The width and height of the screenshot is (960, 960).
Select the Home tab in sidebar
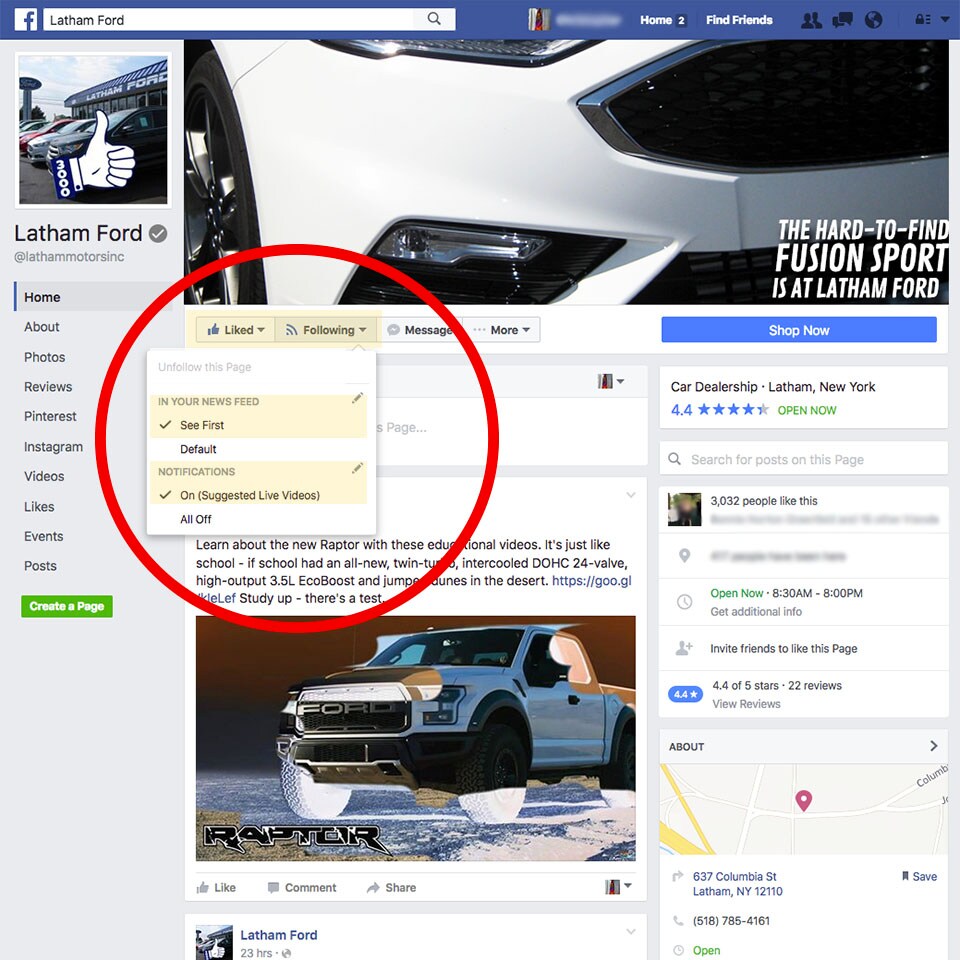click(94, 297)
